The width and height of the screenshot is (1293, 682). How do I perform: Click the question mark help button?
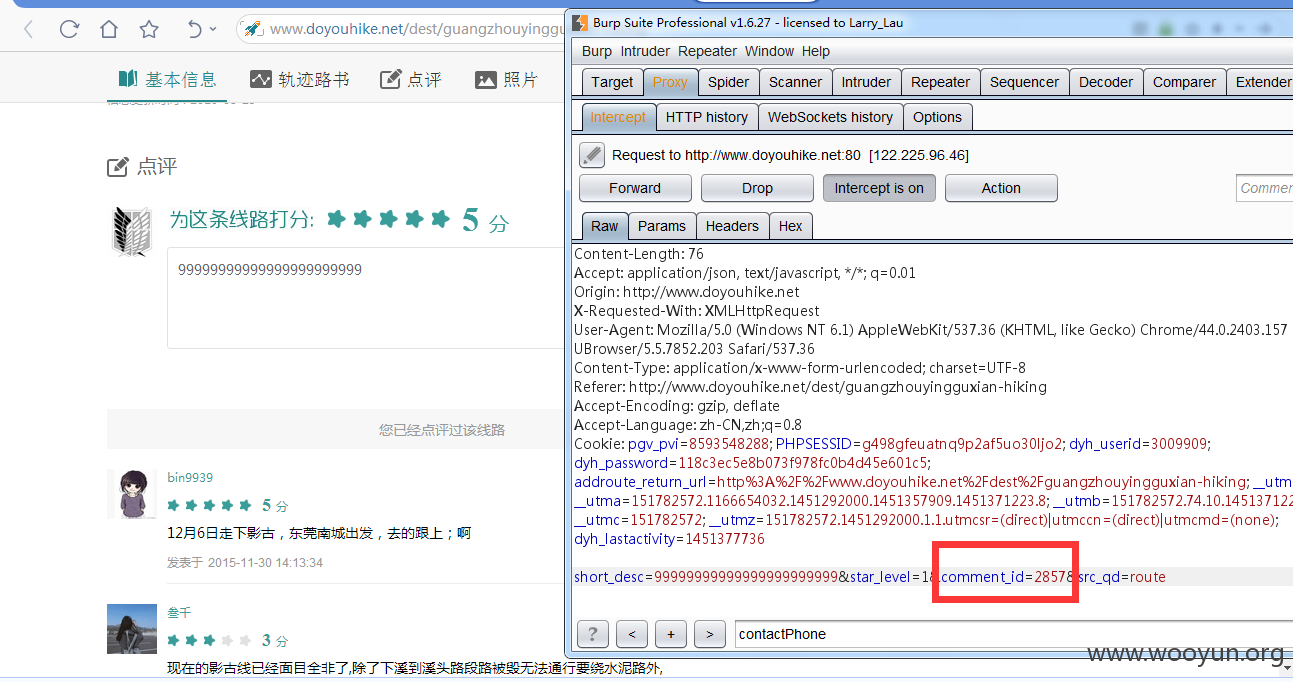pos(592,633)
